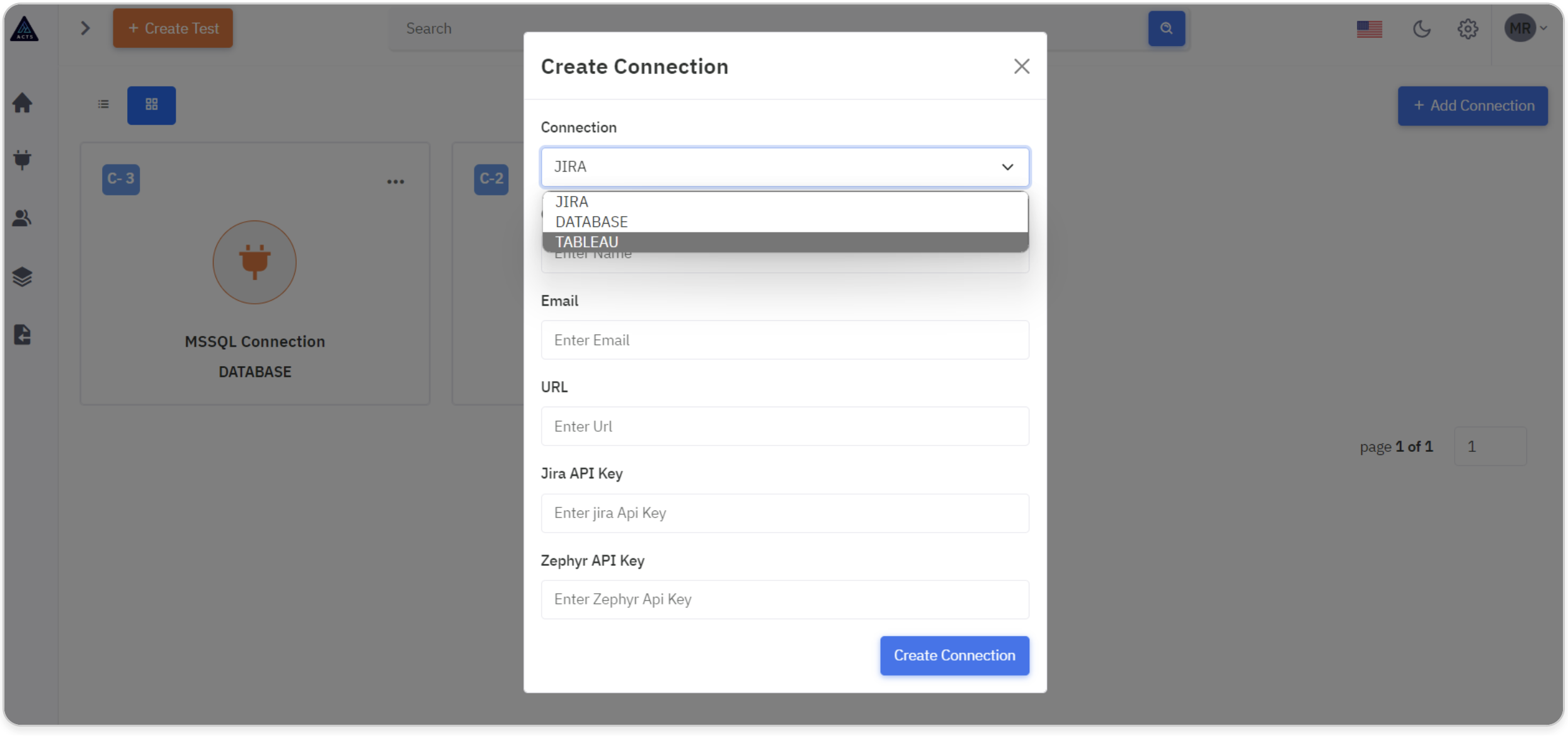The image size is (1568, 738).
Task: Click the MSSQL Connection title
Action: pos(255,342)
